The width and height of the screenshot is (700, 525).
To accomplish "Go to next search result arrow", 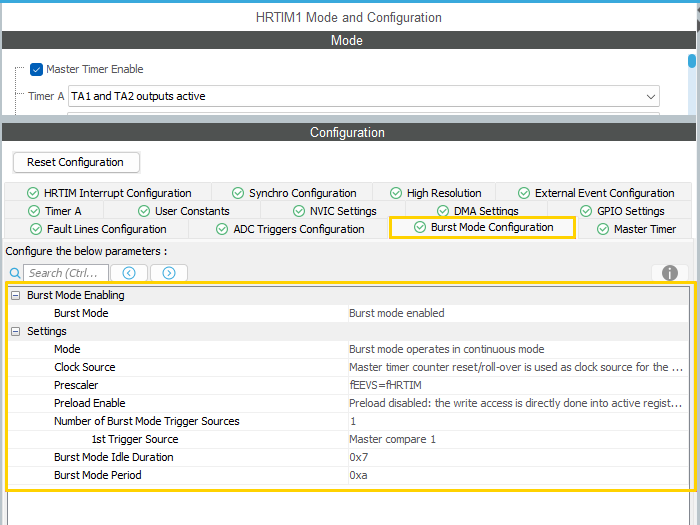I will pyautogui.click(x=169, y=273).
